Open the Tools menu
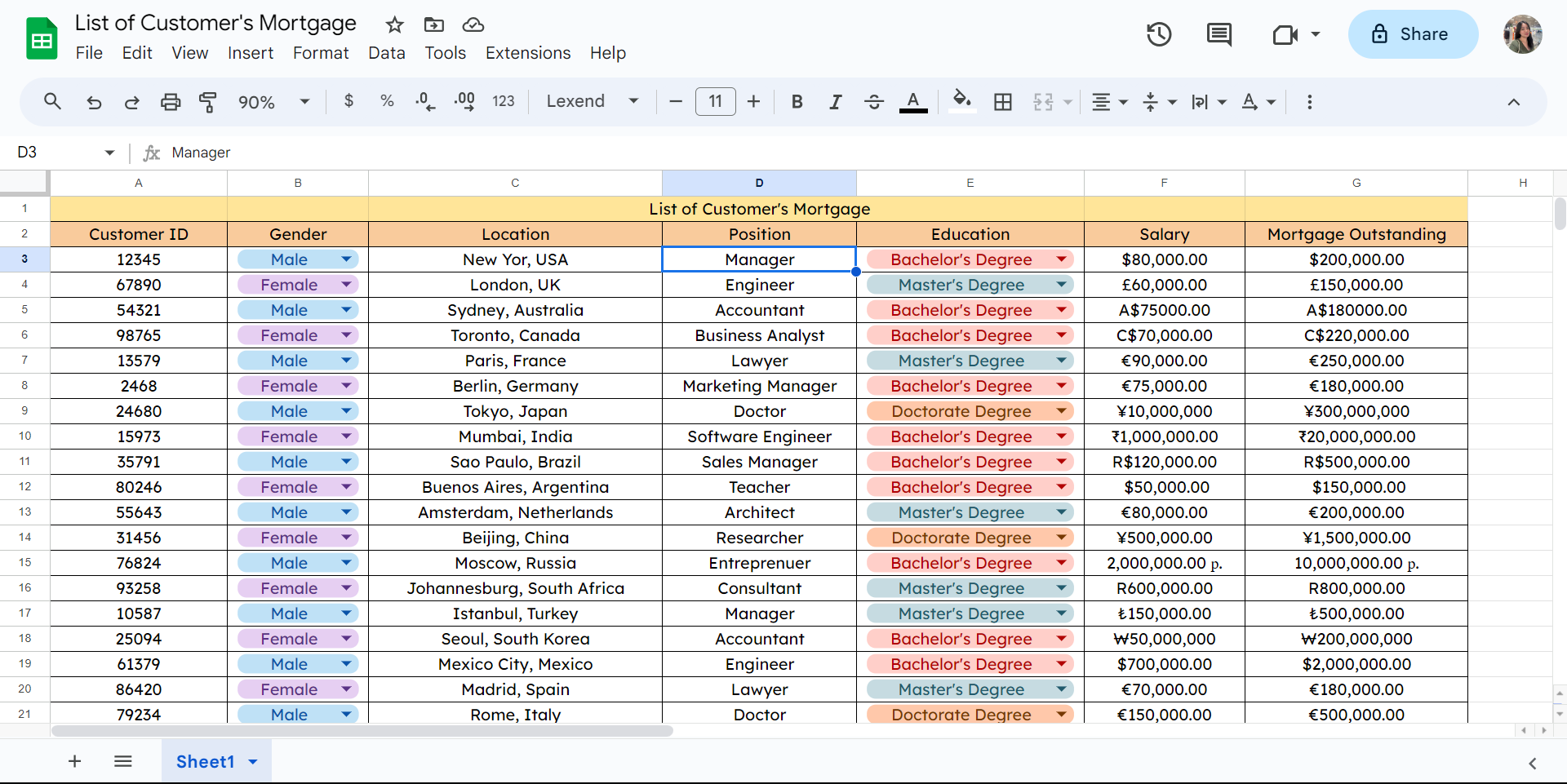Screen dimensions: 1567x784 click(x=445, y=53)
